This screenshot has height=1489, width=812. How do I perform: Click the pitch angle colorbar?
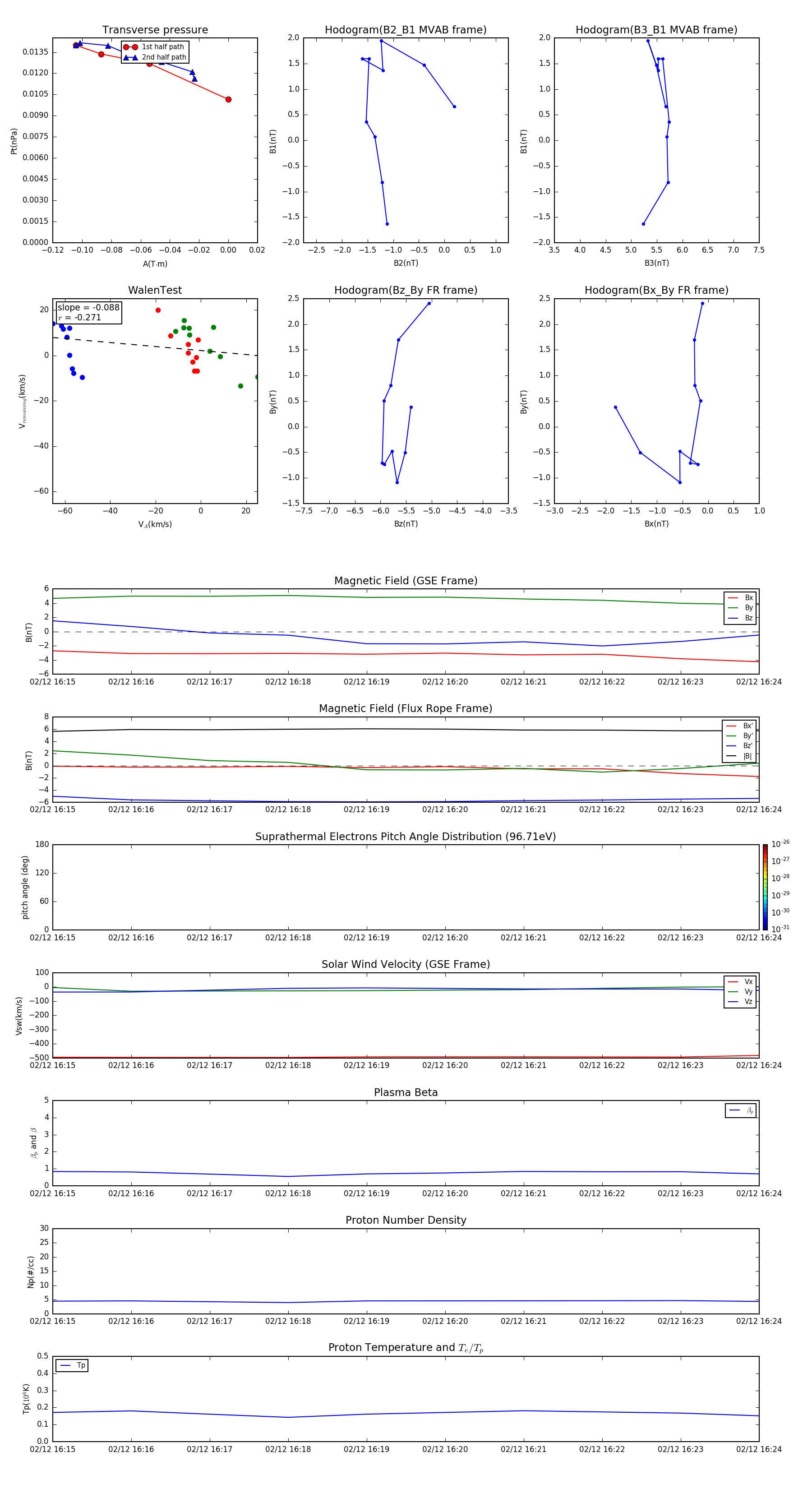765,887
